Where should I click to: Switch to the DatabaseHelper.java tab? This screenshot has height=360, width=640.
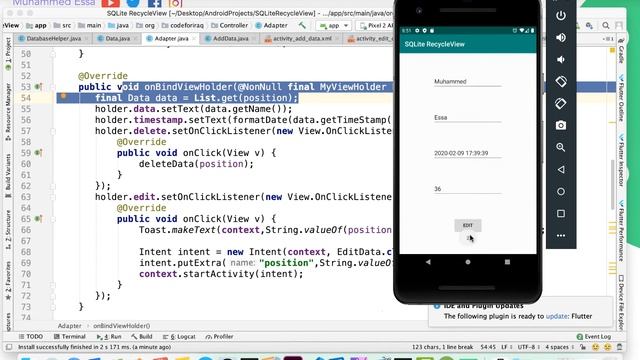[x=53, y=38]
